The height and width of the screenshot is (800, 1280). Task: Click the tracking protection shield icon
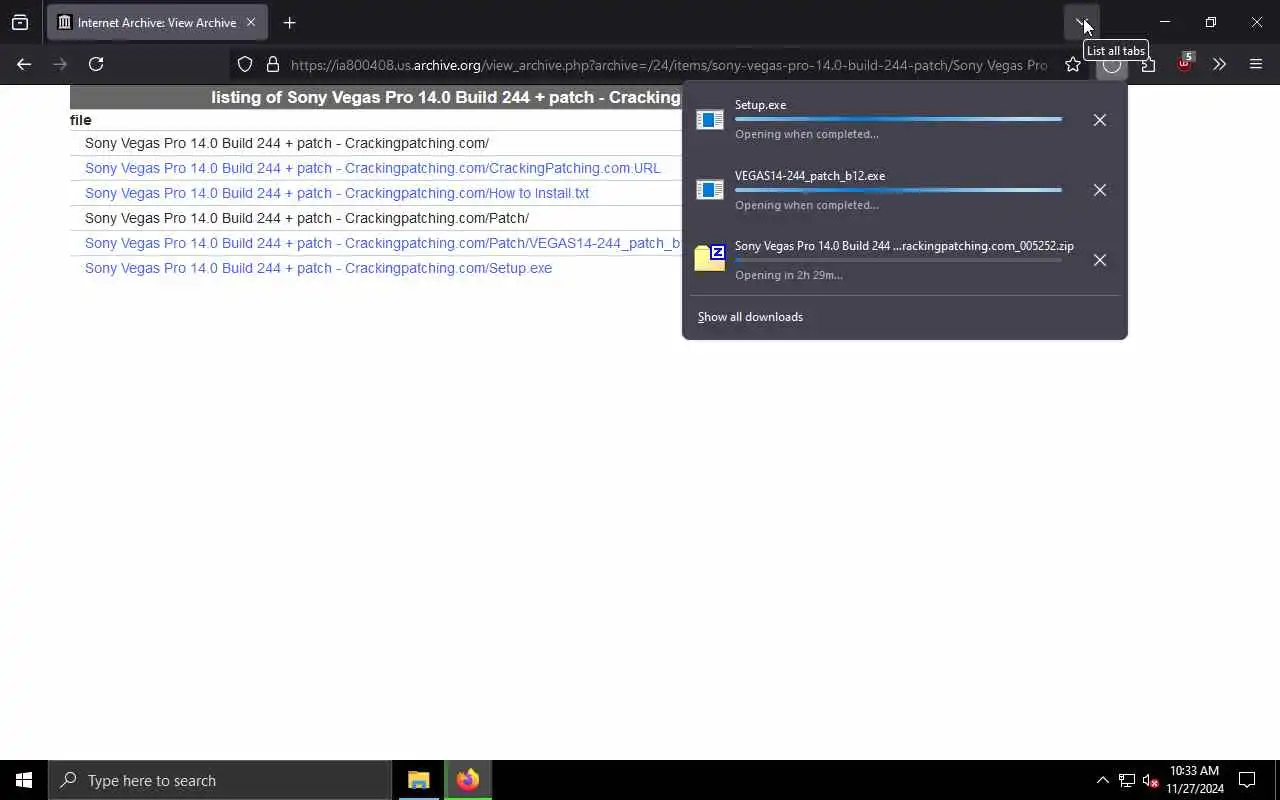[245, 64]
